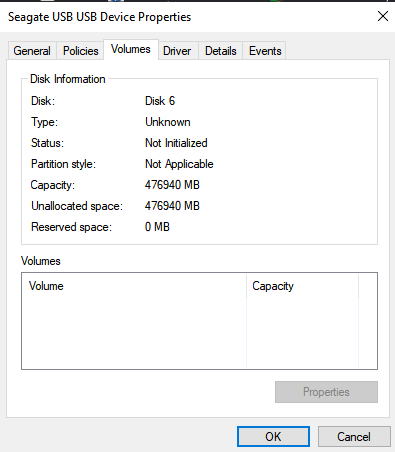This screenshot has width=395, height=452.
Task: Click the Cancel button
Action: click(354, 436)
